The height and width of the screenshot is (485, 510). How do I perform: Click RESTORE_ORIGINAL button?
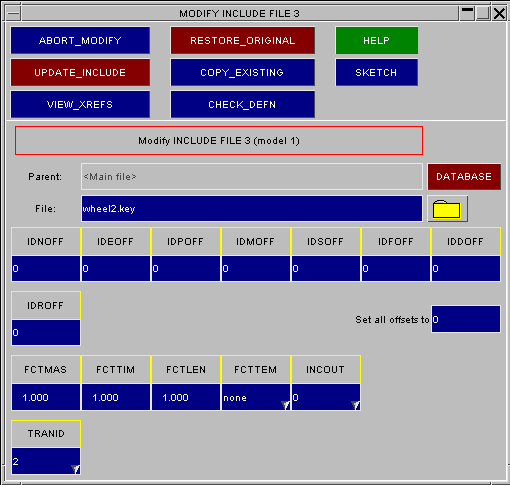coord(243,40)
